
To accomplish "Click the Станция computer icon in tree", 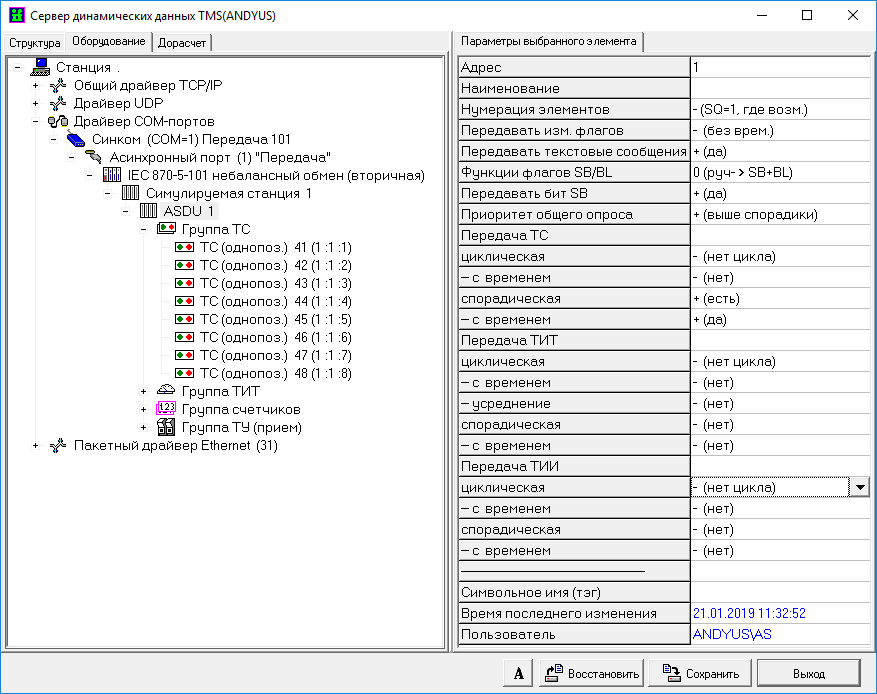I will [41, 67].
